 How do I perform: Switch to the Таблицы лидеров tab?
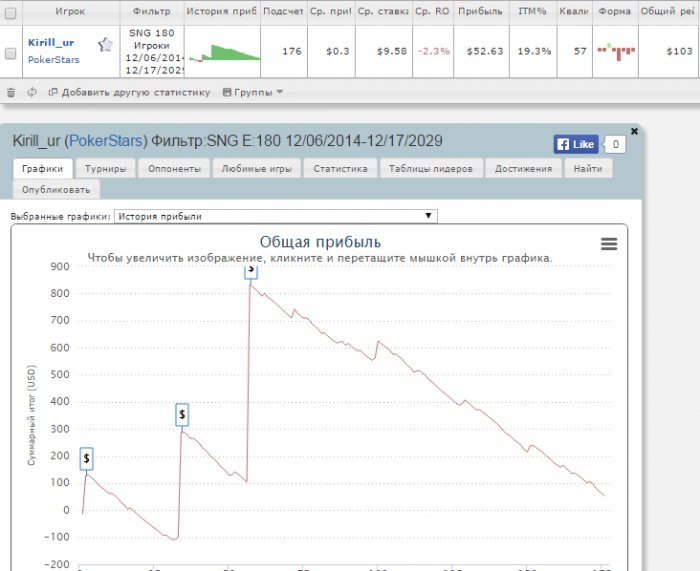[x=431, y=169]
